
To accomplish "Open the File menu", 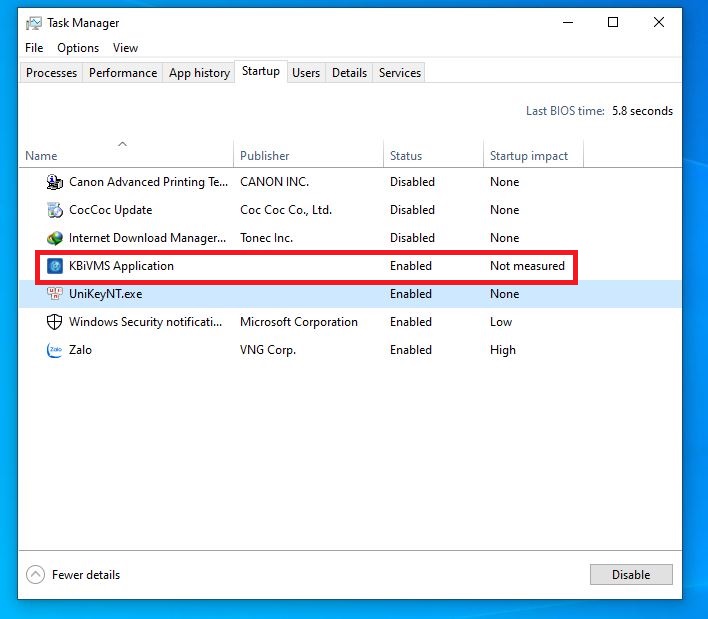I will 34,48.
